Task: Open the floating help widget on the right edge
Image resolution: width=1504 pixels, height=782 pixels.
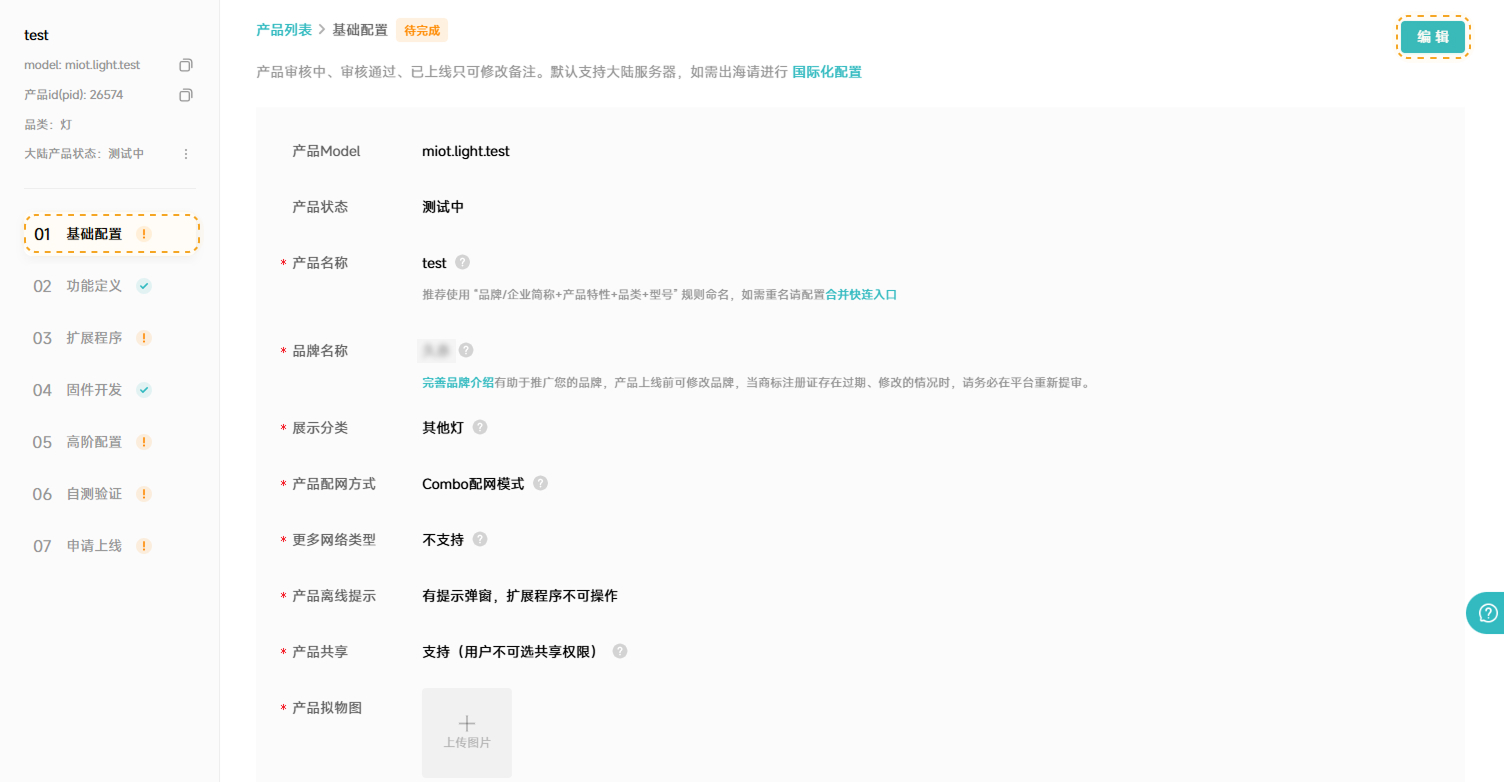Action: (1486, 612)
